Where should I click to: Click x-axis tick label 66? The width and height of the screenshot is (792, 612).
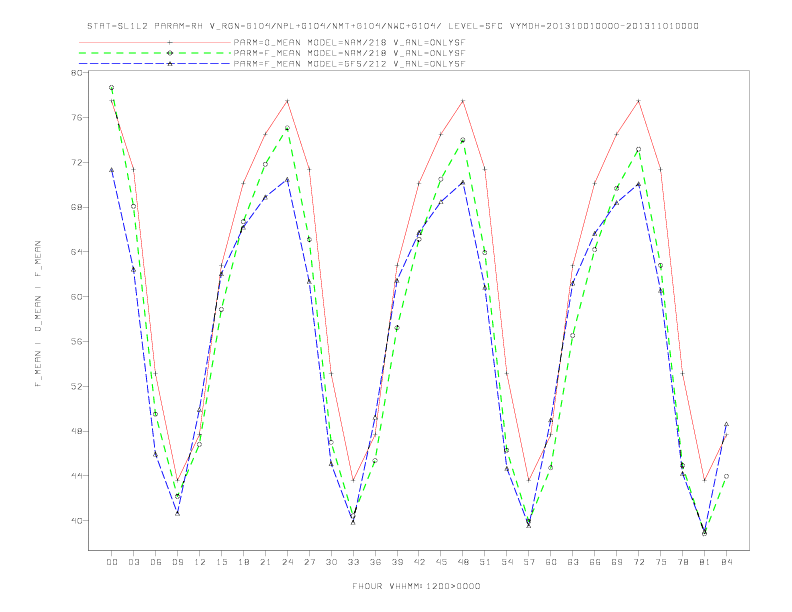[x=595, y=562]
